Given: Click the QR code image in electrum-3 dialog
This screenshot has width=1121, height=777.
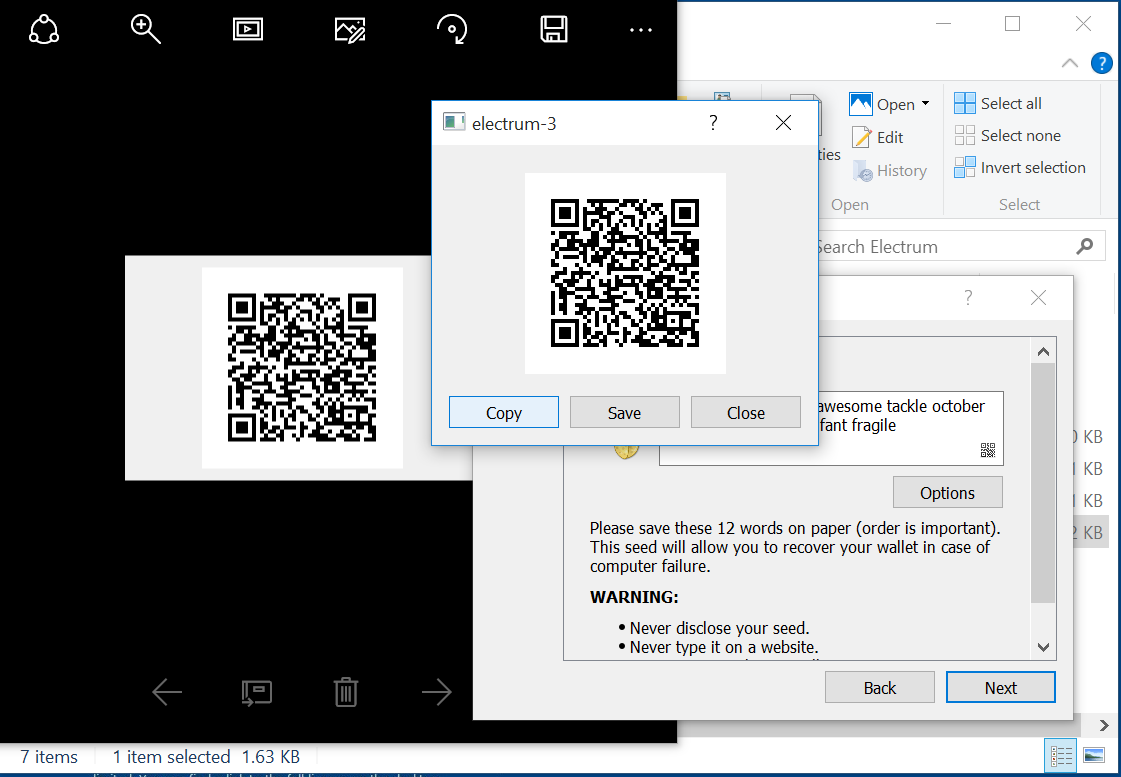Looking at the screenshot, I should (625, 273).
